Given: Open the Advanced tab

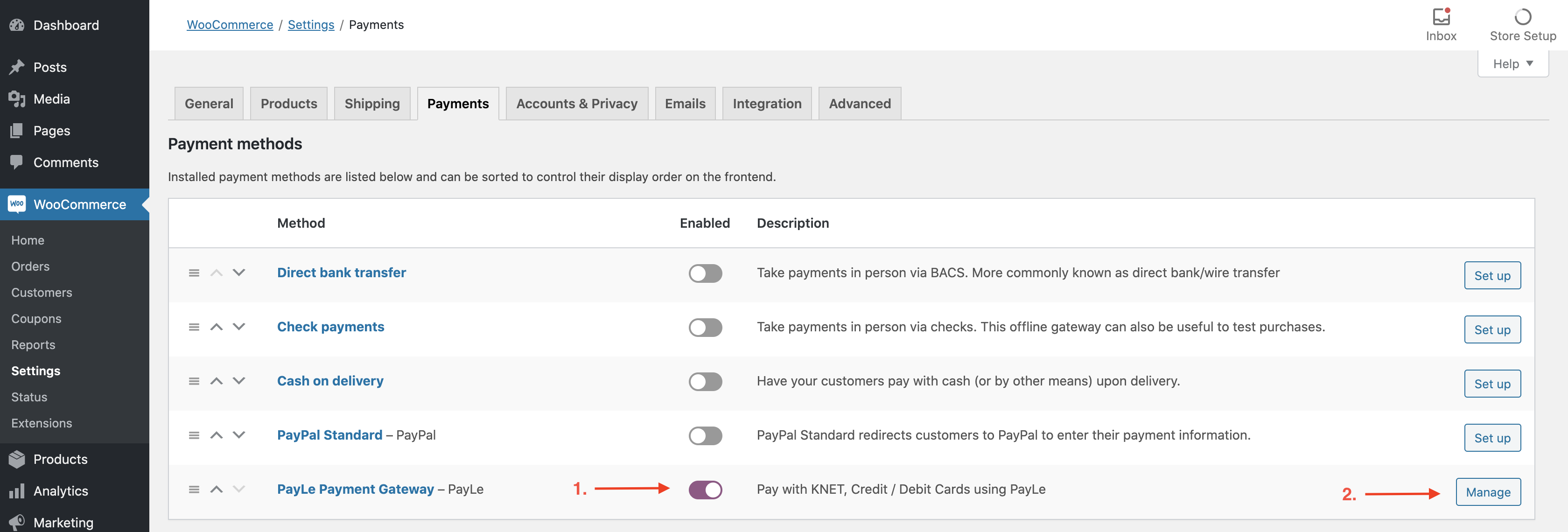Looking at the screenshot, I should tap(860, 104).
